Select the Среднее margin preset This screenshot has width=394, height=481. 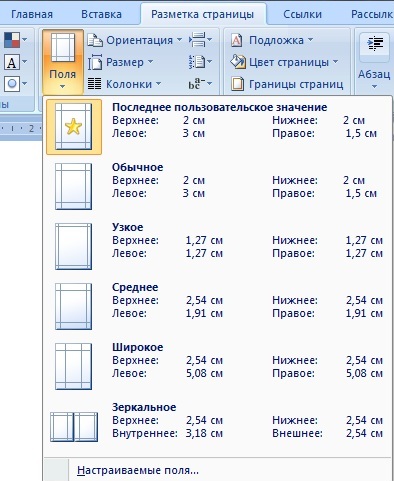click(218, 306)
